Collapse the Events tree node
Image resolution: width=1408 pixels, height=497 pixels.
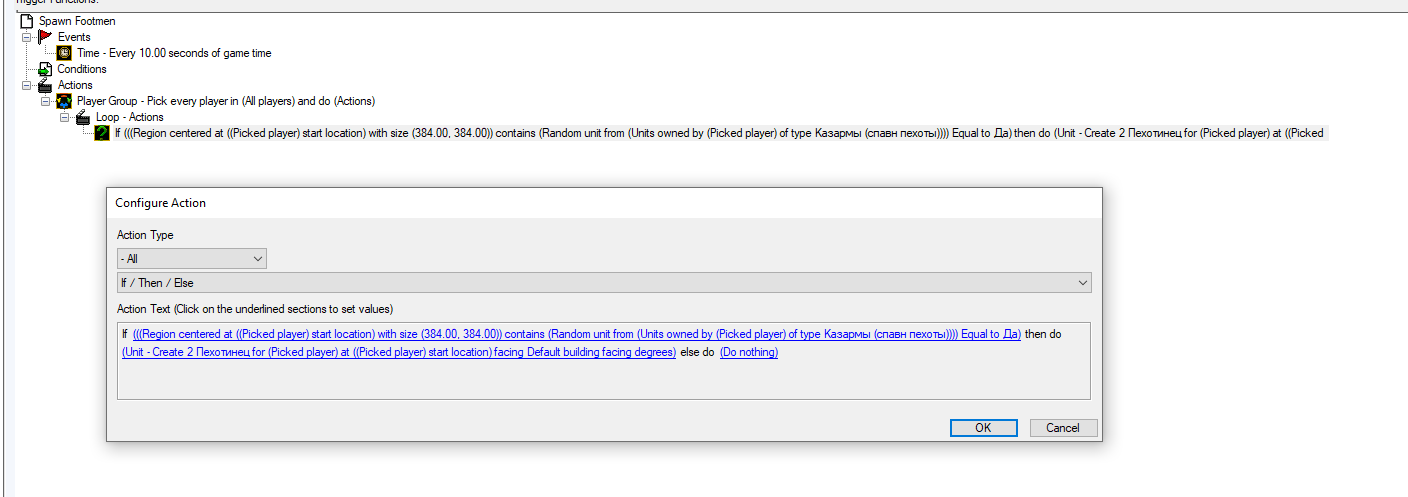click(x=27, y=37)
